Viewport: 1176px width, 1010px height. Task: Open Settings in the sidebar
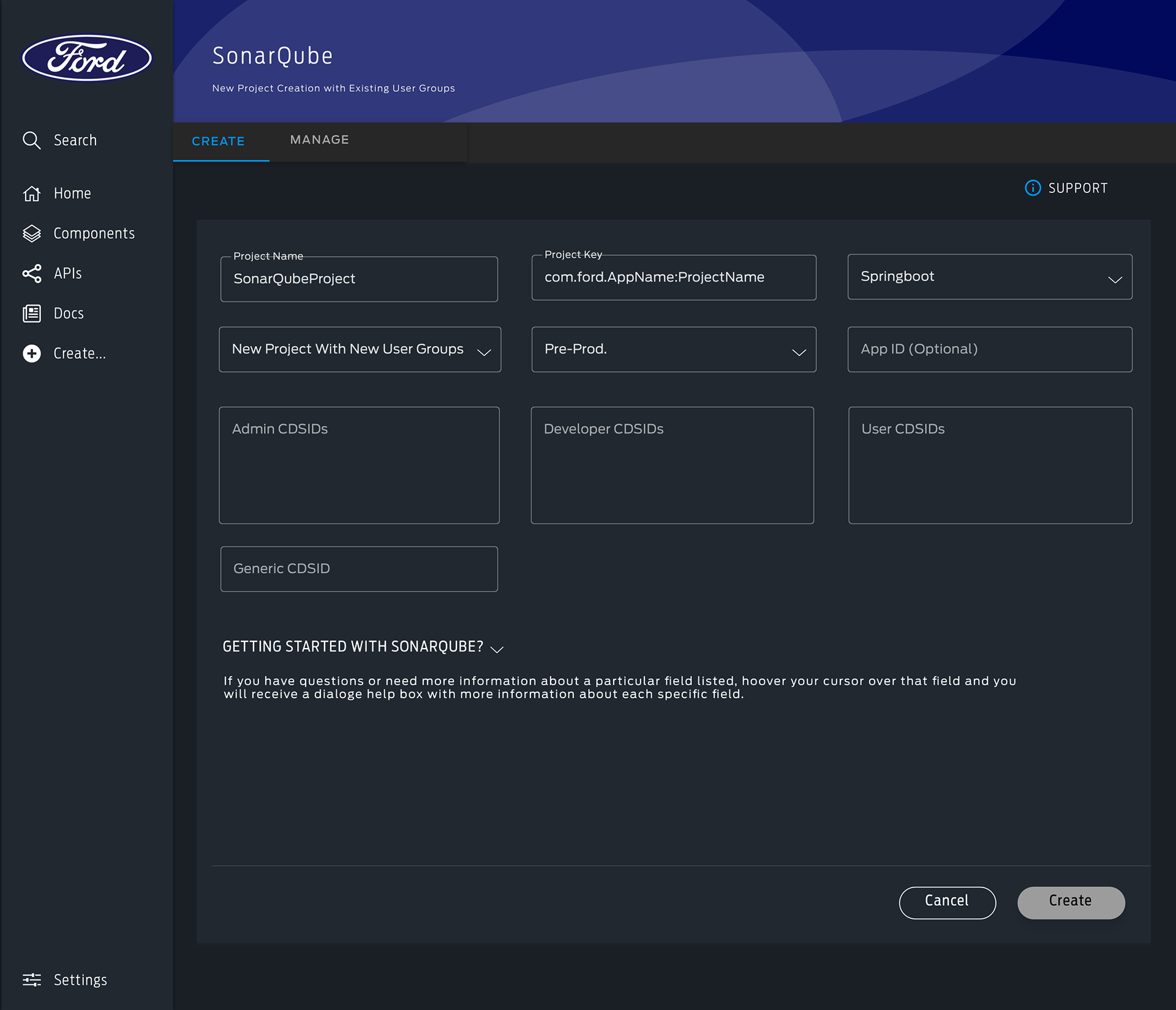point(65,979)
